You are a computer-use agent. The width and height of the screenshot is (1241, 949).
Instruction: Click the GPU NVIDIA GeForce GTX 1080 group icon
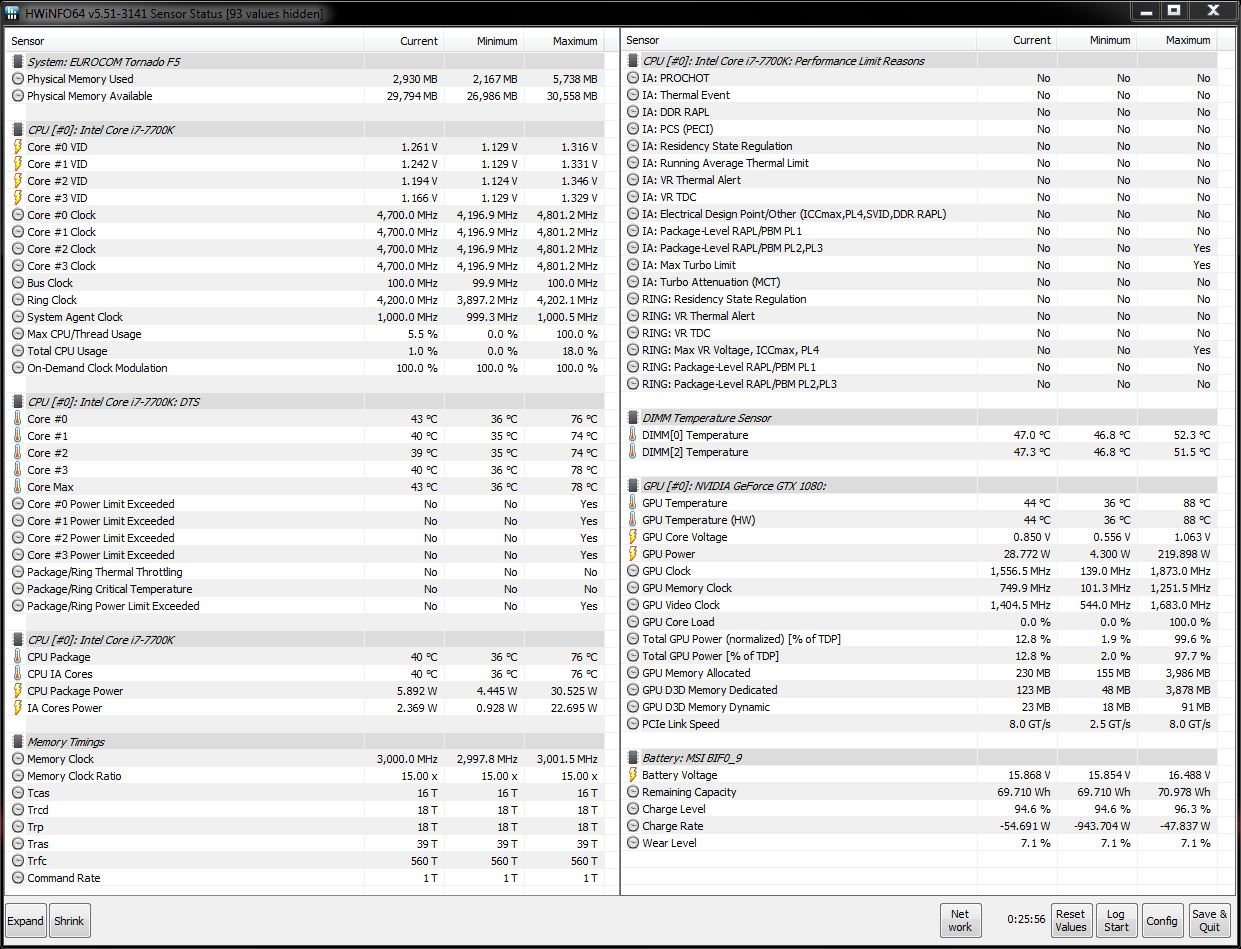[x=633, y=486]
